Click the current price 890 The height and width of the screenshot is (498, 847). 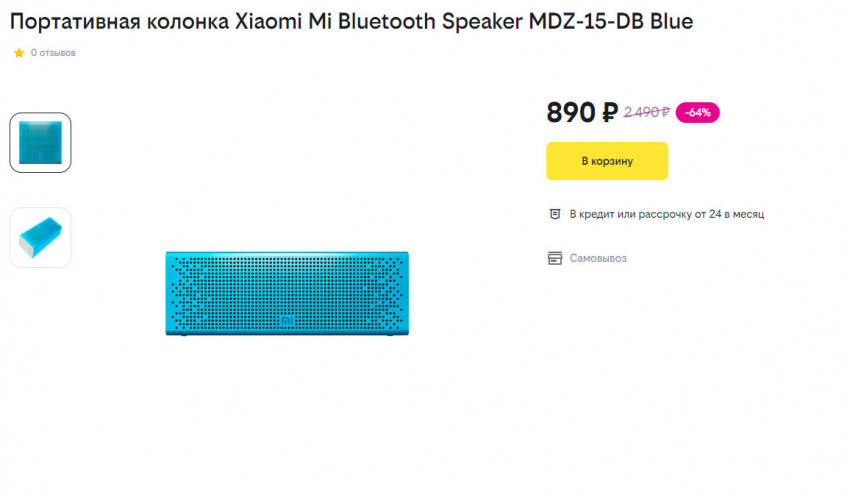[571, 113]
